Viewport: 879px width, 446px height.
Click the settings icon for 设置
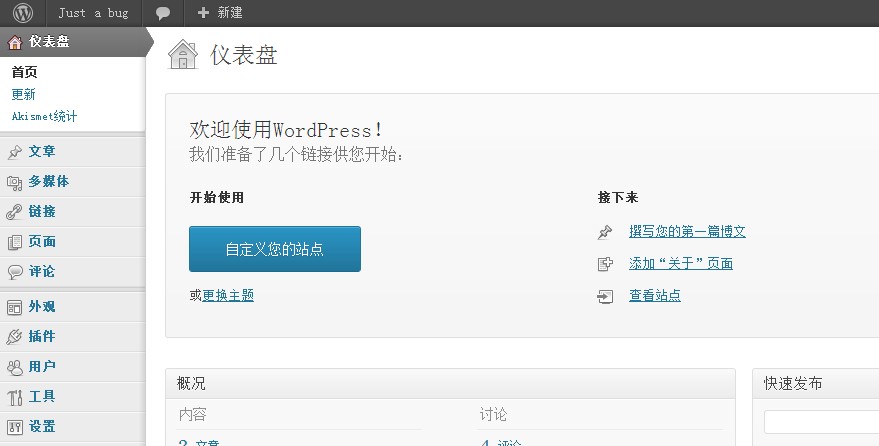click(15, 427)
